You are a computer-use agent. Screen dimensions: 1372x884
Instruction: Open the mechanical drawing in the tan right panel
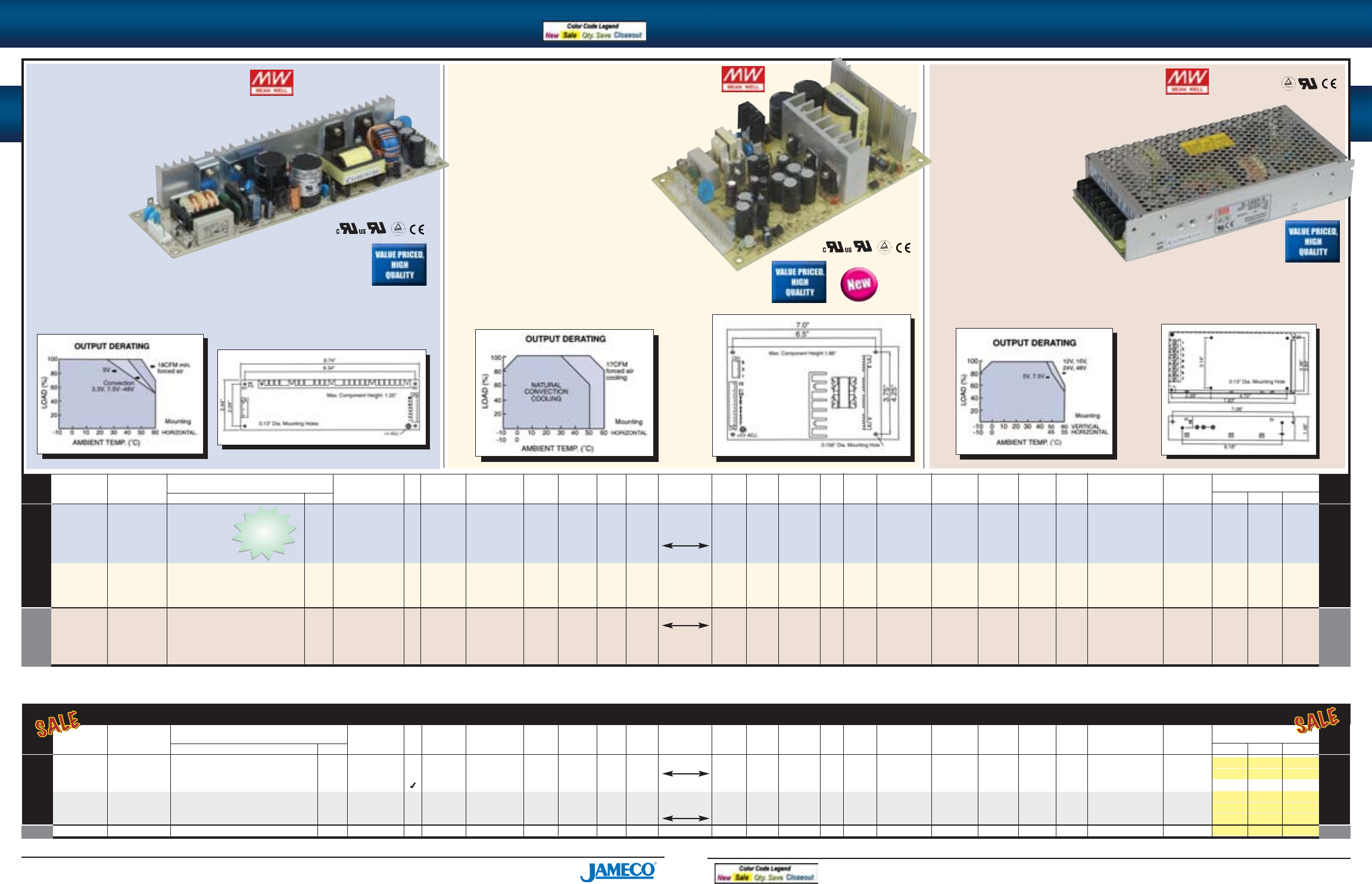click(1239, 390)
